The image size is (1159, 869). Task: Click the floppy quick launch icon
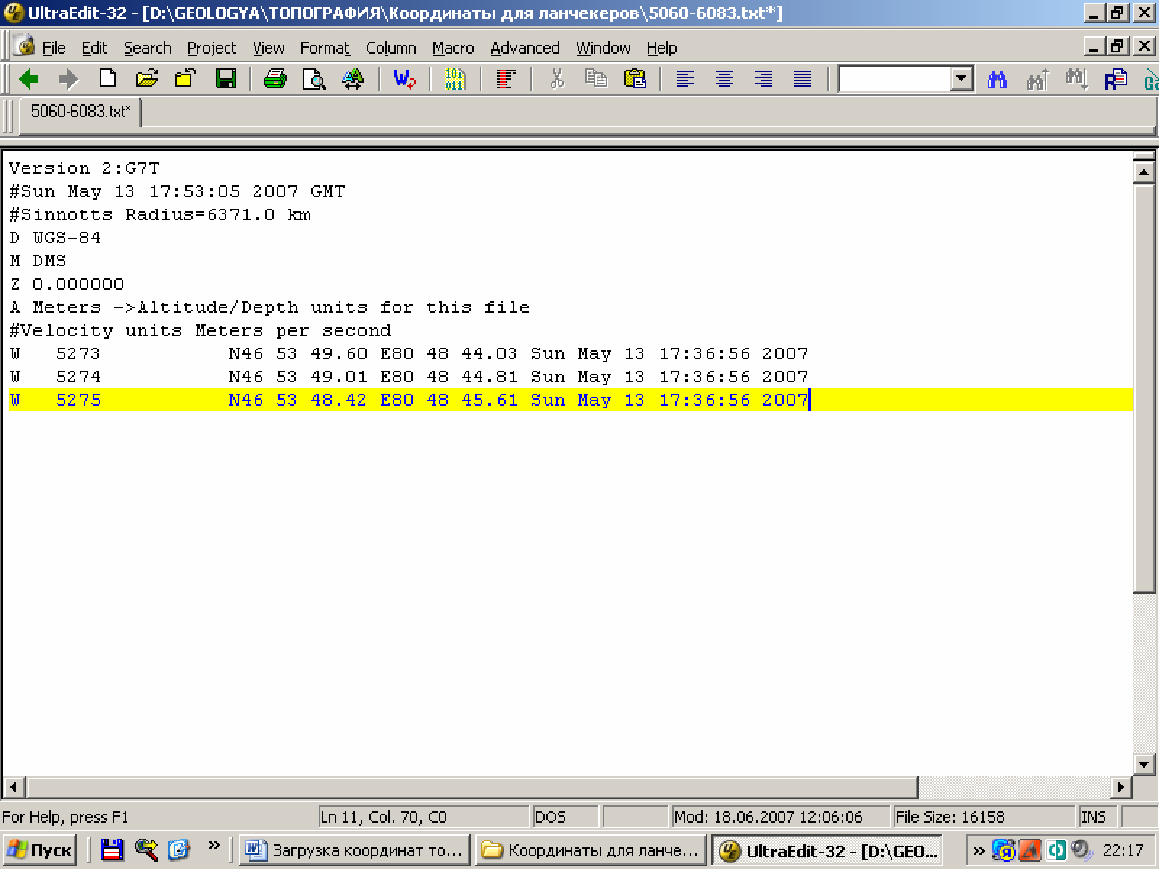[112, 850]
